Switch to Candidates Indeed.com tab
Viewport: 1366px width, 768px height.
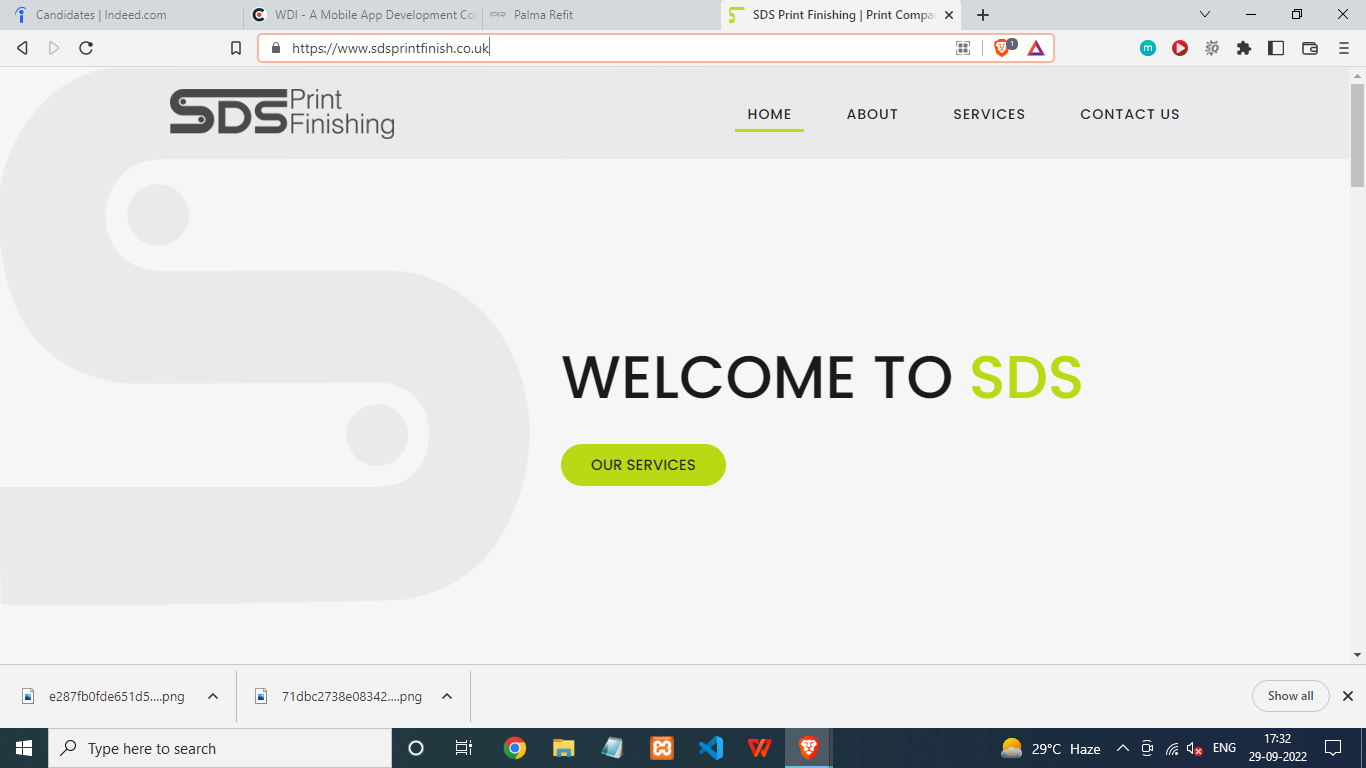120,15
